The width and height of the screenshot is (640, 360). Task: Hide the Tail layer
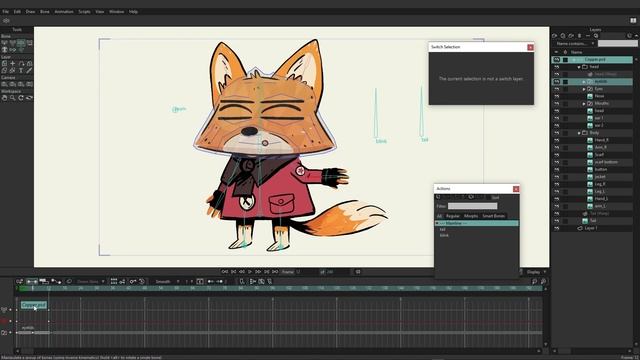(x=557, y=221)
